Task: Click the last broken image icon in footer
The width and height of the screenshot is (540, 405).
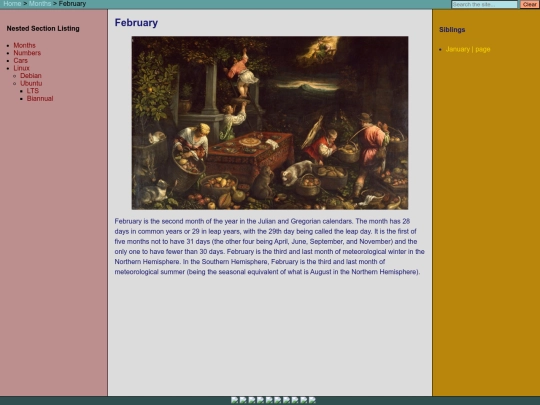Action: (x=312, y=400)
